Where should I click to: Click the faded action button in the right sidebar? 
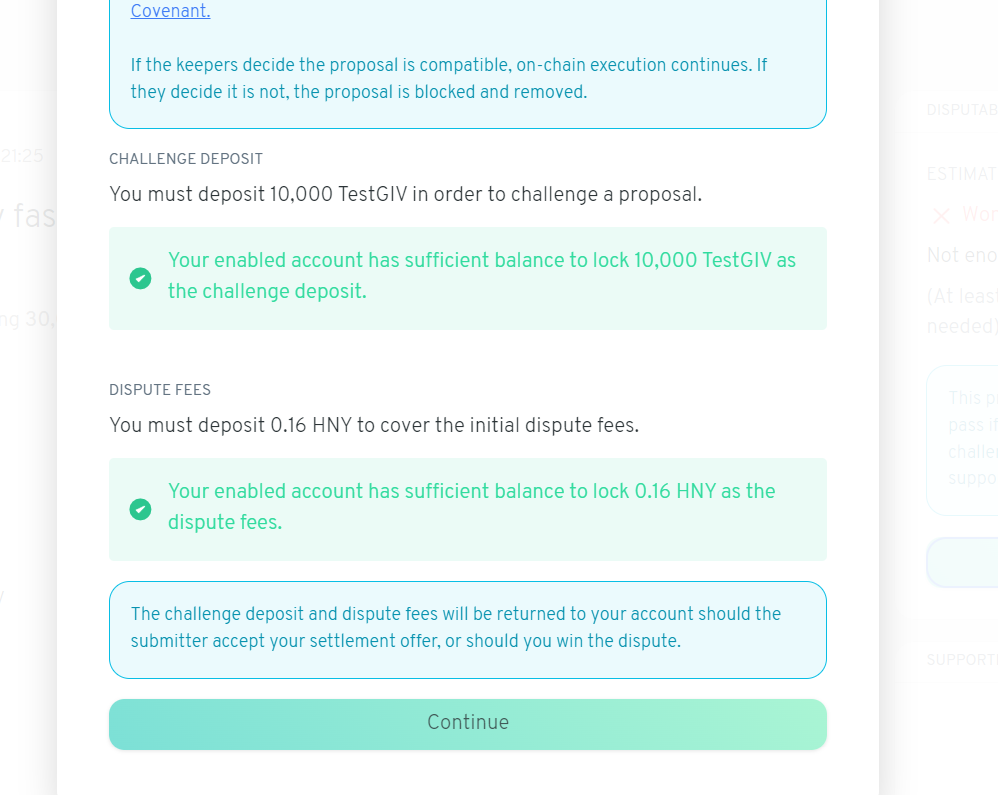click(x=975, y=562)
